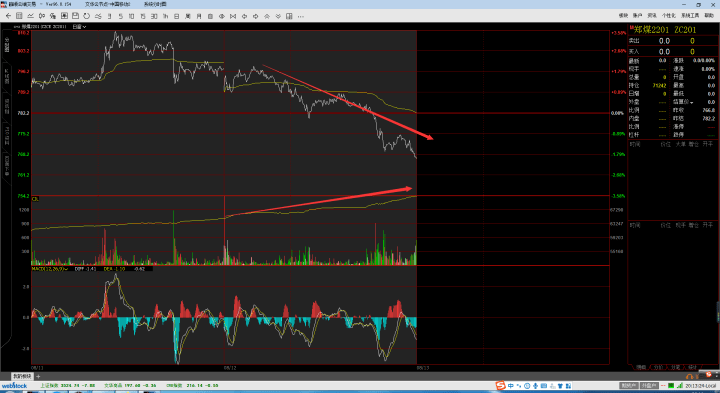Click the 外盘户 status bar button
Image resolution: width=720 pixels, height=393 pixels.
pos(649,386)
